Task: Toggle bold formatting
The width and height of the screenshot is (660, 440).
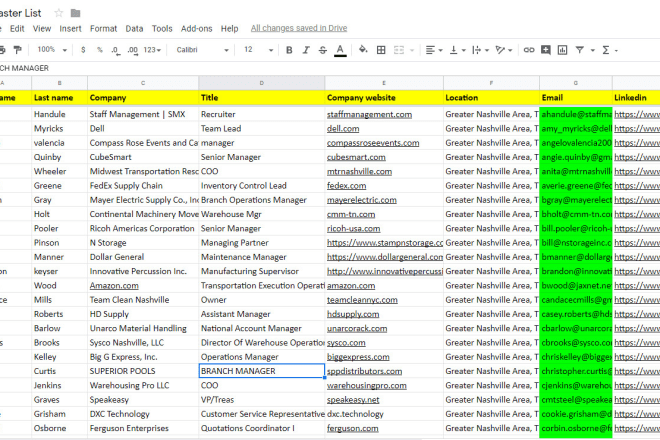Action: tap(289, 50)
